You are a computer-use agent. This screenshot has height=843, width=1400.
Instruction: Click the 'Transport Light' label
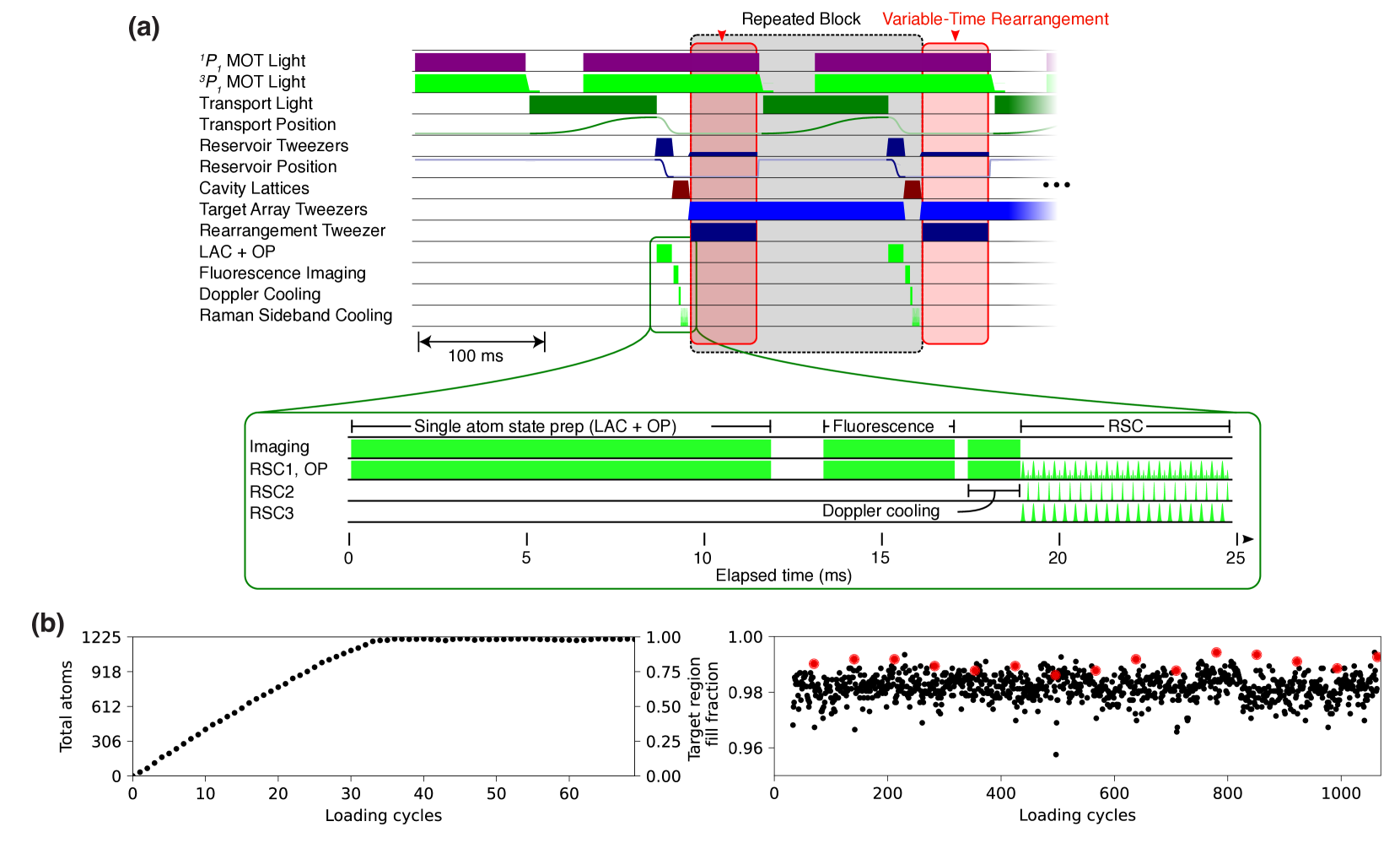(256, 103)
